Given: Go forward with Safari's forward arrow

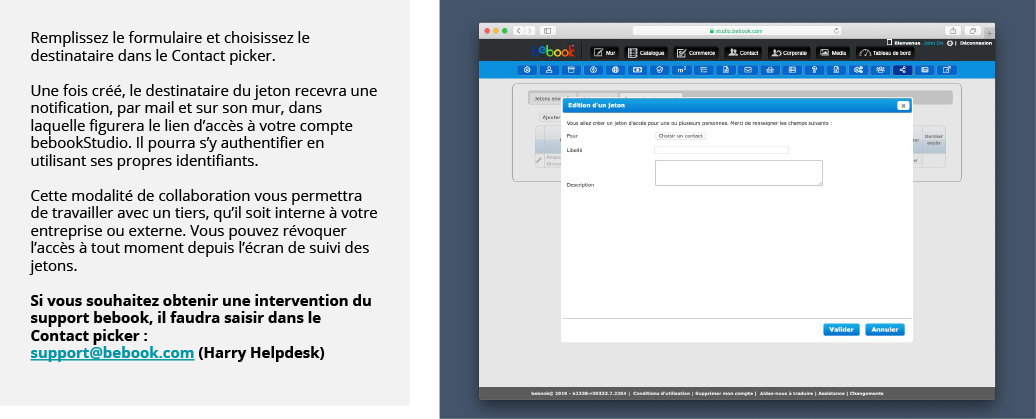Looking at the screenshot, I should click(x=529, y=31).
